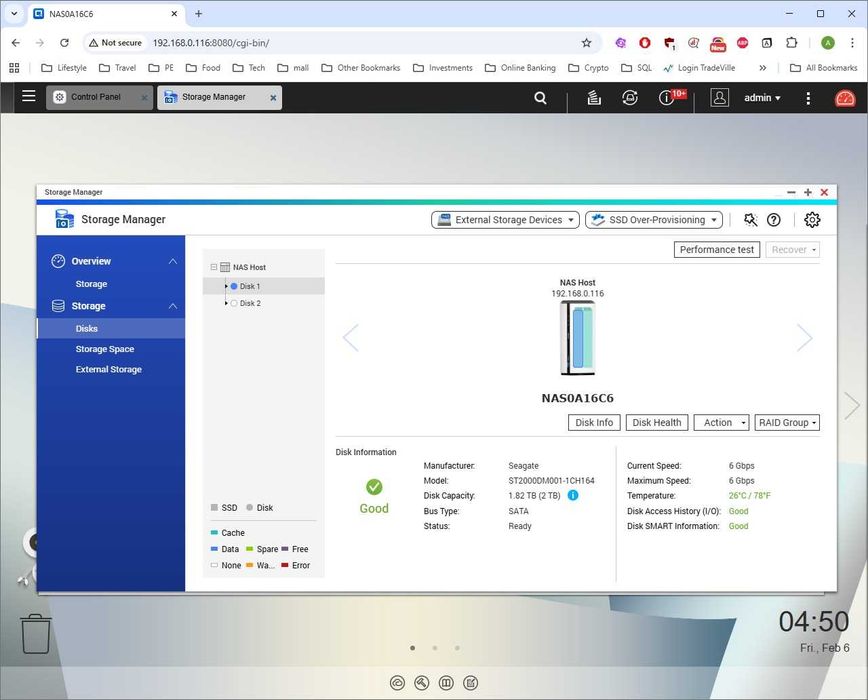Open the QTS main hamburger menu
The width and height of the screenshot is (868, 700).
tap(29, 96)
